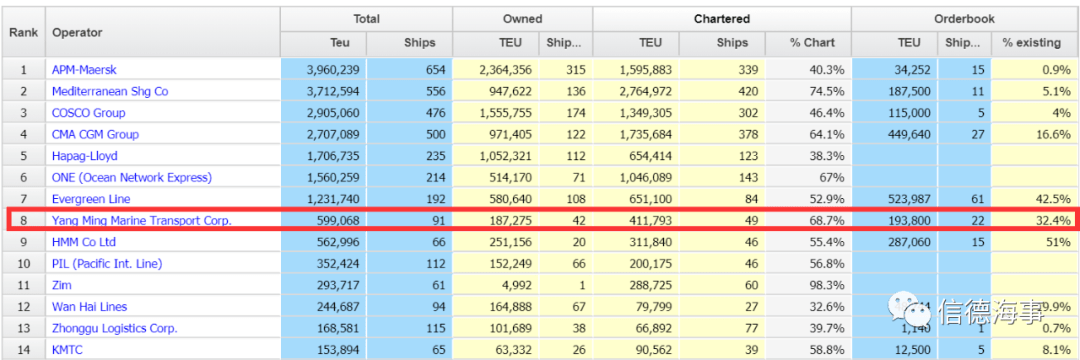Open the ONE (Ocean Network Express) link
Image resolution: width=1080 pixels, height=360 pixels.
[132, 178]
